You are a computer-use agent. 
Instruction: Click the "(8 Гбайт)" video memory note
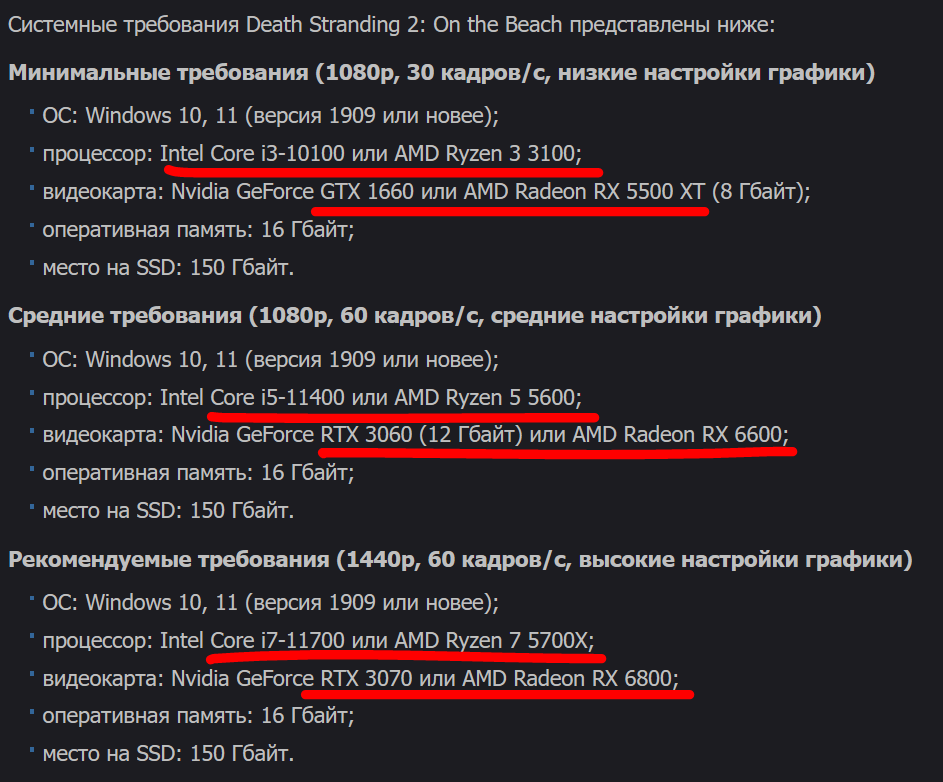coord(758,191)
